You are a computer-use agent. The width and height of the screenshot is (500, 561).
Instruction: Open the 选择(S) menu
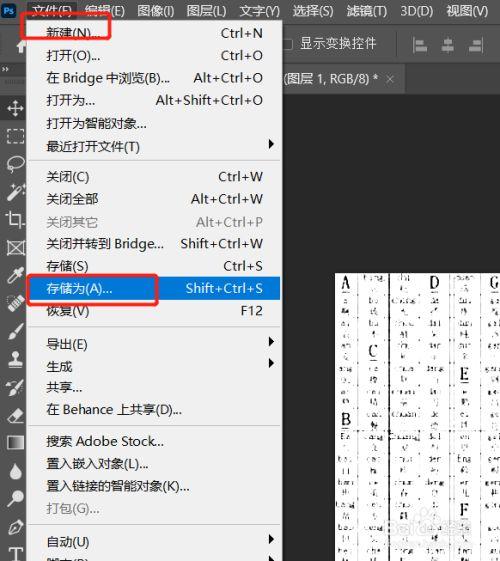tap(313, 11)
